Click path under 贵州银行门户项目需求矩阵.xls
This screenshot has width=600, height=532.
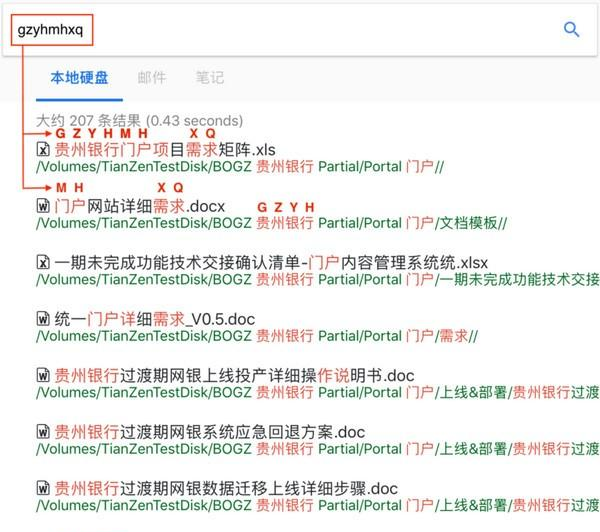click(x=240, y=167)
